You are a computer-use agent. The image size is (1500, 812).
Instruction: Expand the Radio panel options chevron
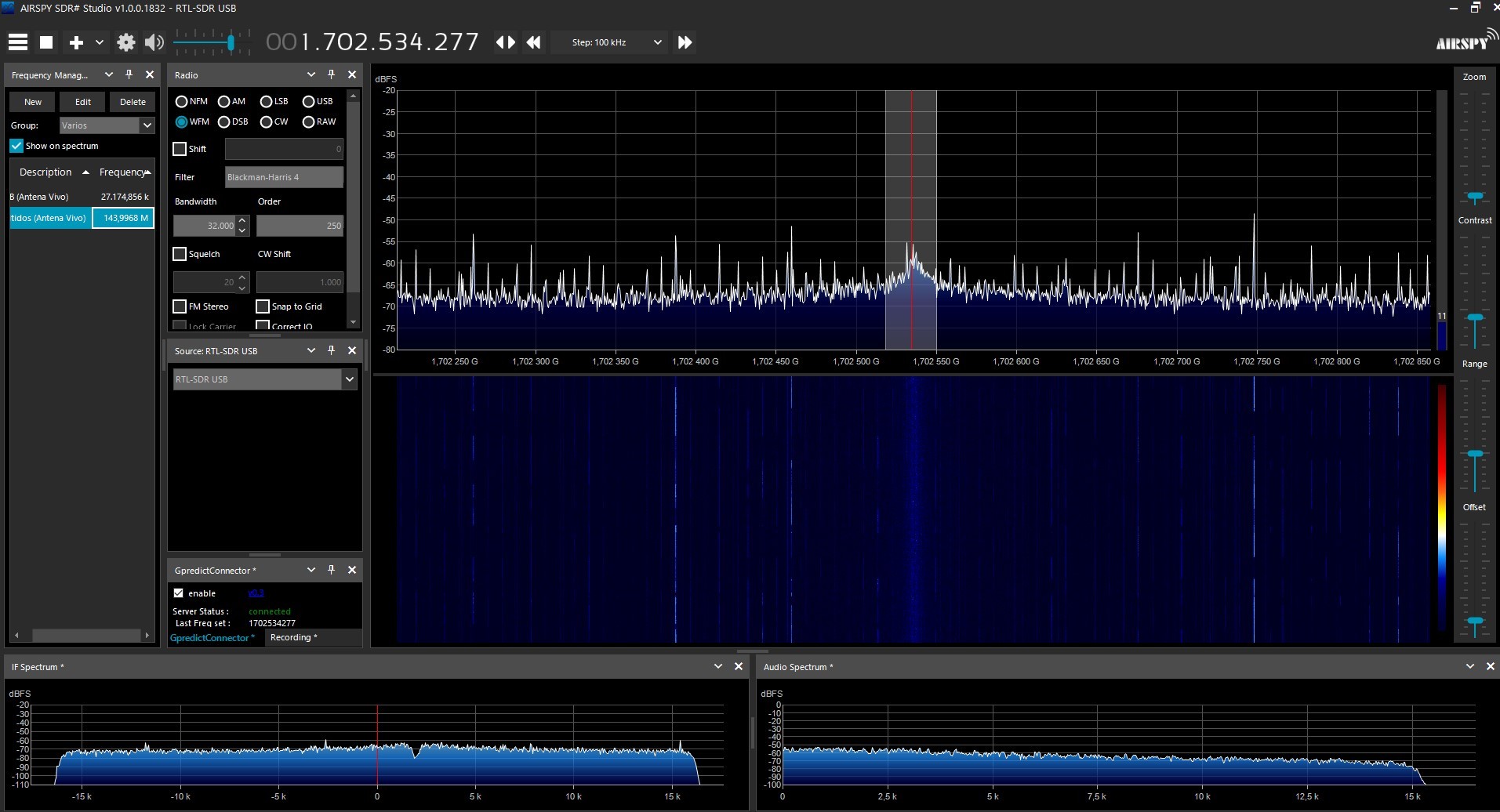click(x=311, y=74)
